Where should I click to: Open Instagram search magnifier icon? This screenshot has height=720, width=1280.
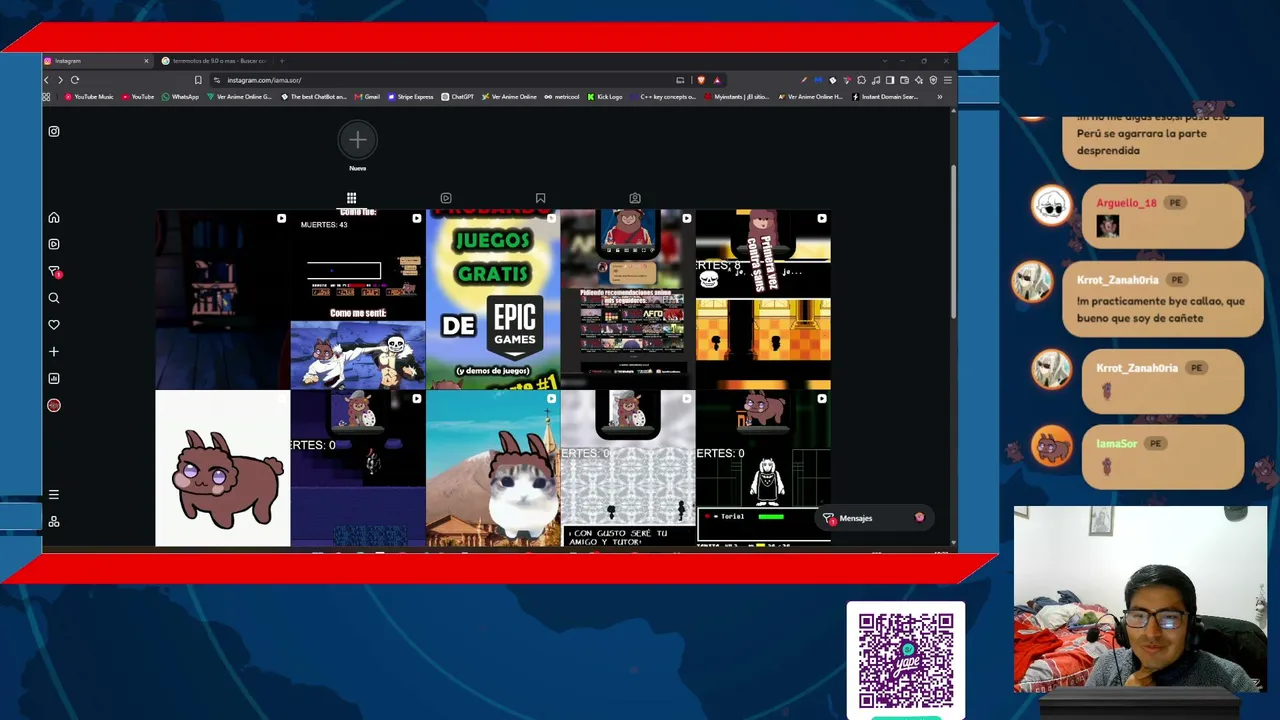[54, 298]
